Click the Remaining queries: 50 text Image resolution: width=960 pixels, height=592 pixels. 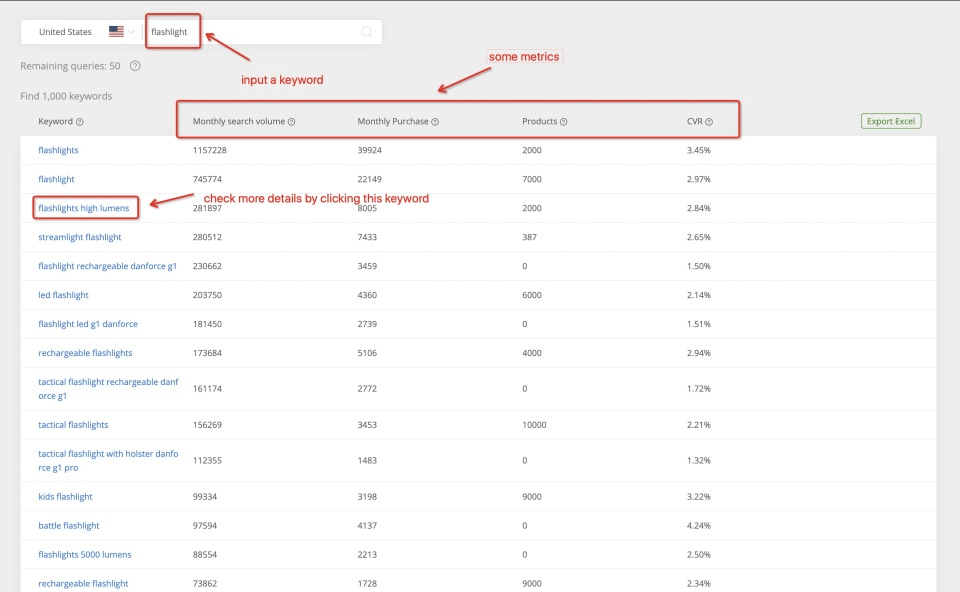pos(70,66)
